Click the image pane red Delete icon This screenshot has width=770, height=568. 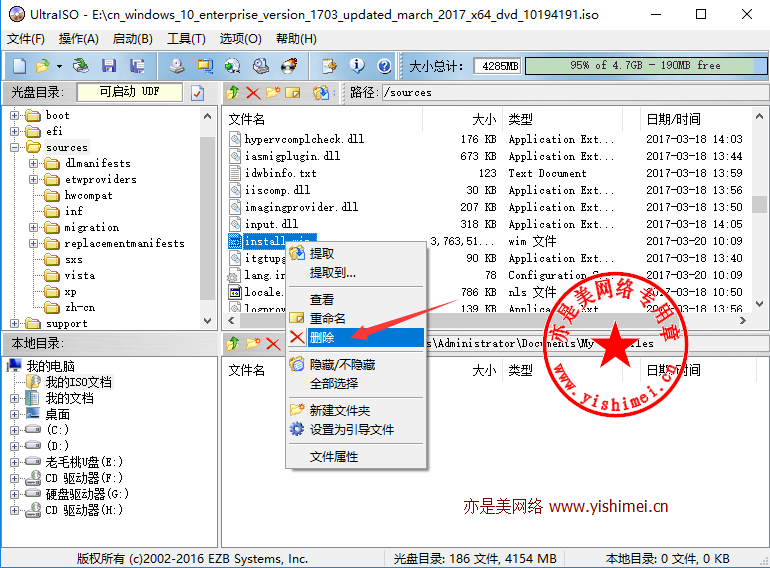click(253, 92)
